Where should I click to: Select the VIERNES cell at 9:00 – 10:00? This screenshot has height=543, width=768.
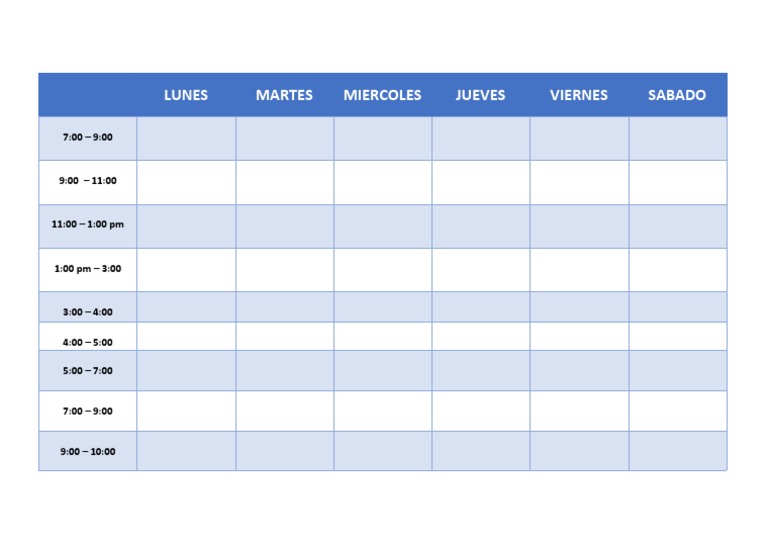pos(578,450)
